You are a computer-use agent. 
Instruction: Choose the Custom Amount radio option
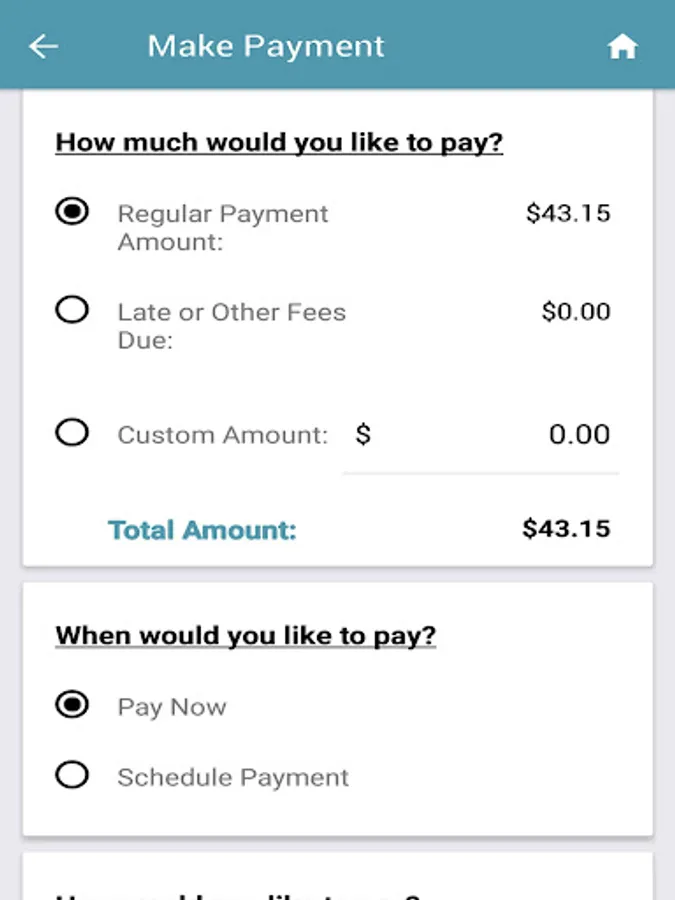(72, 433)
